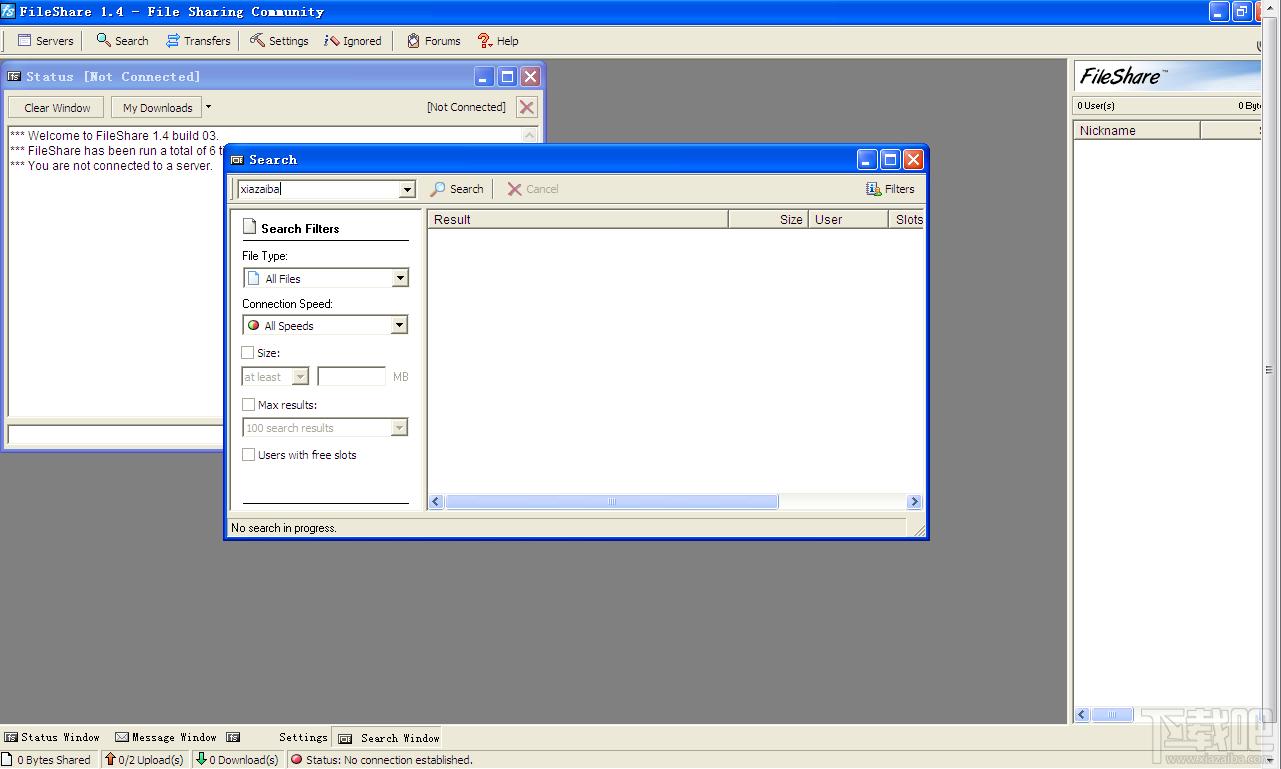
Task: Switch to the Search Window tab
Action: (x=388, y=738)
